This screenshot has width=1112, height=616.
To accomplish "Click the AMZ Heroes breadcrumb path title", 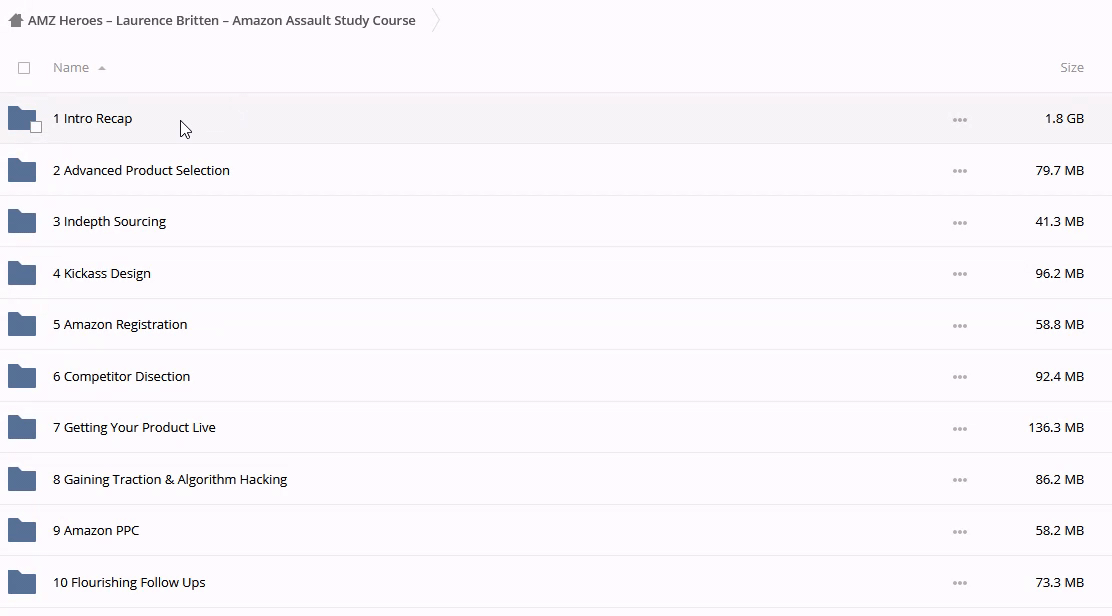I will click(x=221, y=20).
